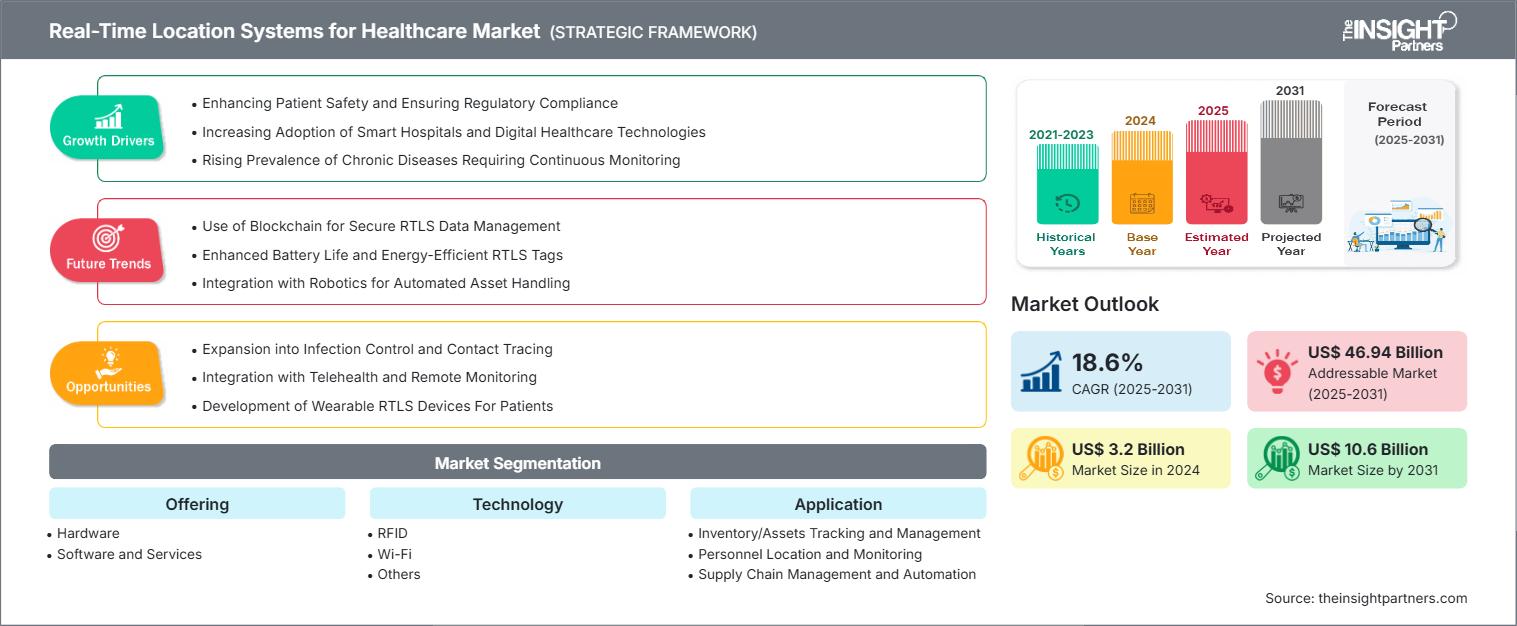
Task: Click the Growth Drivers bar chart icon
Action: pyautogui.click(x=108, y=116)
